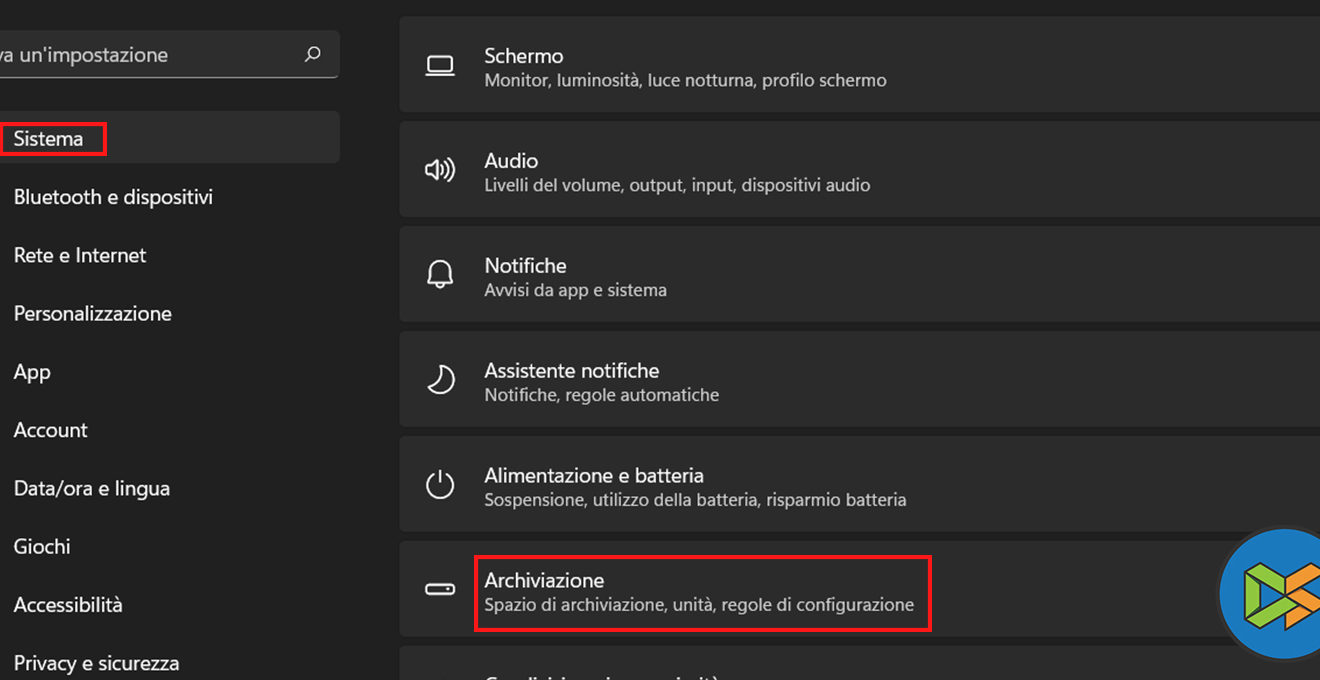Select Giochi in the sidebar
Viewport: 1320px width, 680px height.
tap(42, 546)
